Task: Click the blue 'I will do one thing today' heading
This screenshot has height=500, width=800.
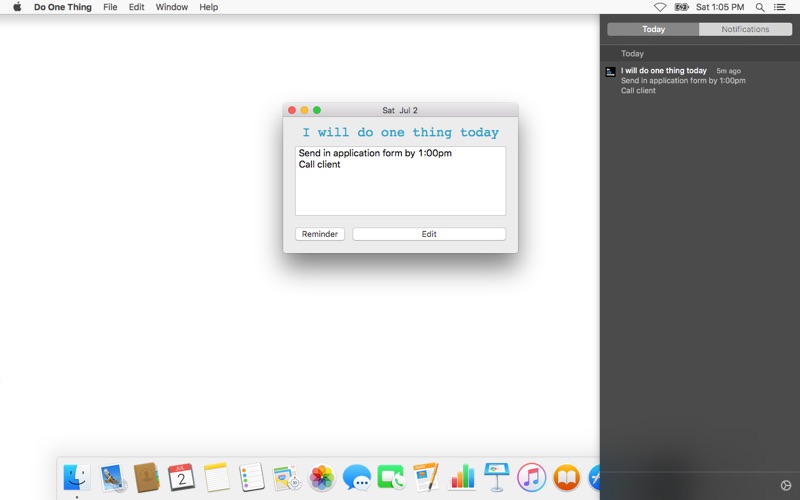Action: [401, 133]
